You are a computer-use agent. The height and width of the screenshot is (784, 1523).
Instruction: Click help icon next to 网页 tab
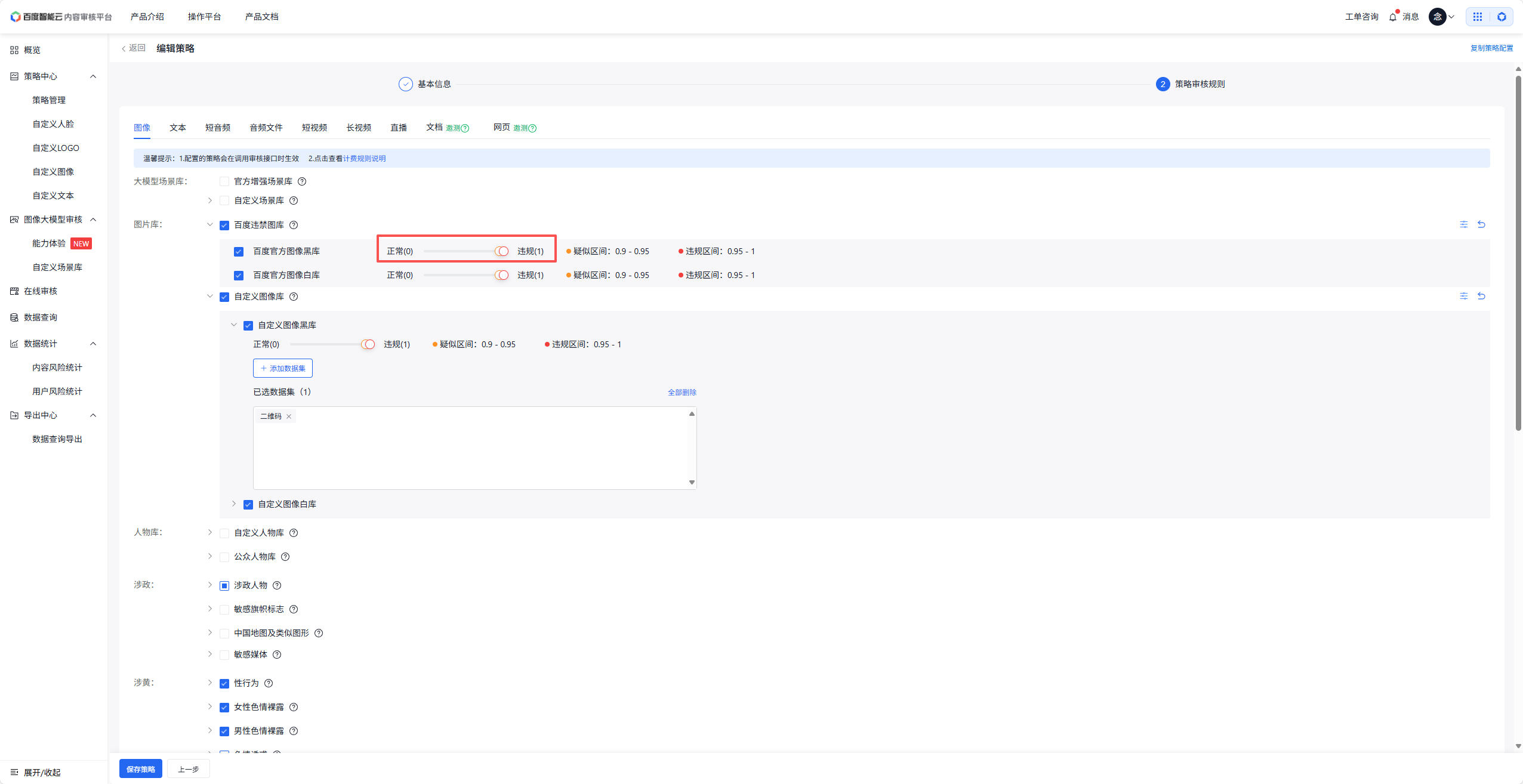(532, 128)
